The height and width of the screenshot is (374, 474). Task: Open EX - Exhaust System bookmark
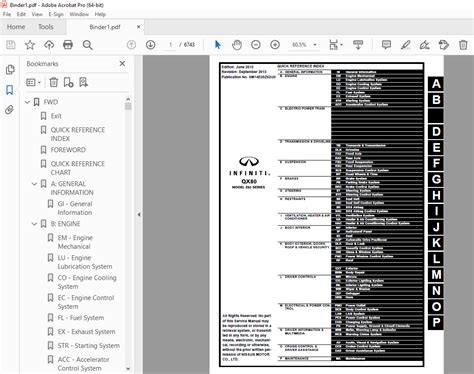(86, 332)
